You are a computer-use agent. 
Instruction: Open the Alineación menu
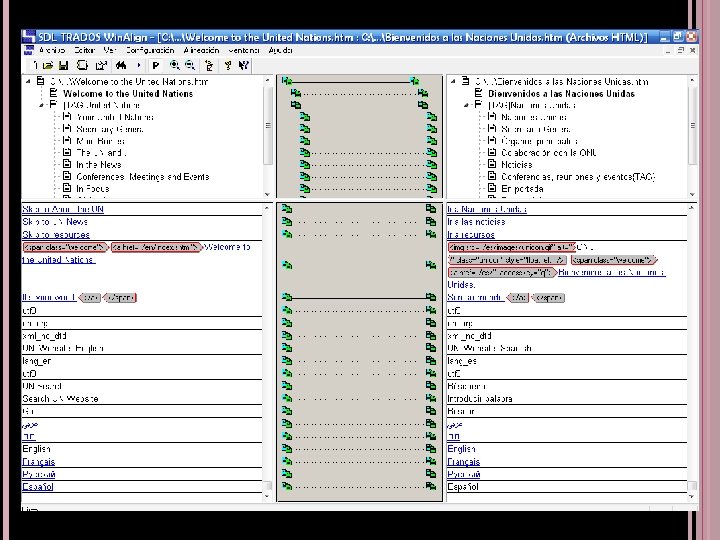click(201, 50)
